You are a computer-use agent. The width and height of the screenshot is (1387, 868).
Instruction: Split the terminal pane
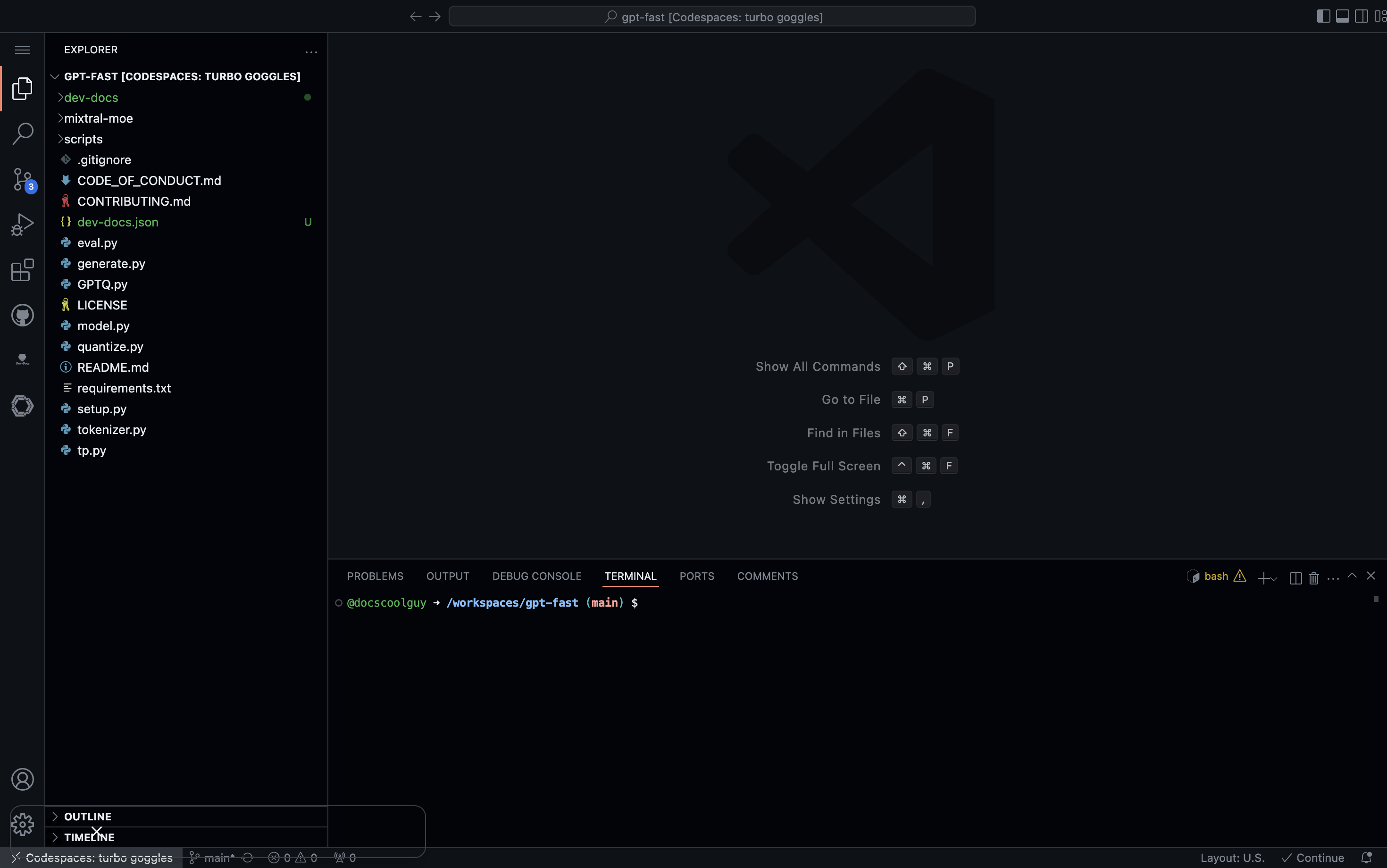[x=1295, y=577]
